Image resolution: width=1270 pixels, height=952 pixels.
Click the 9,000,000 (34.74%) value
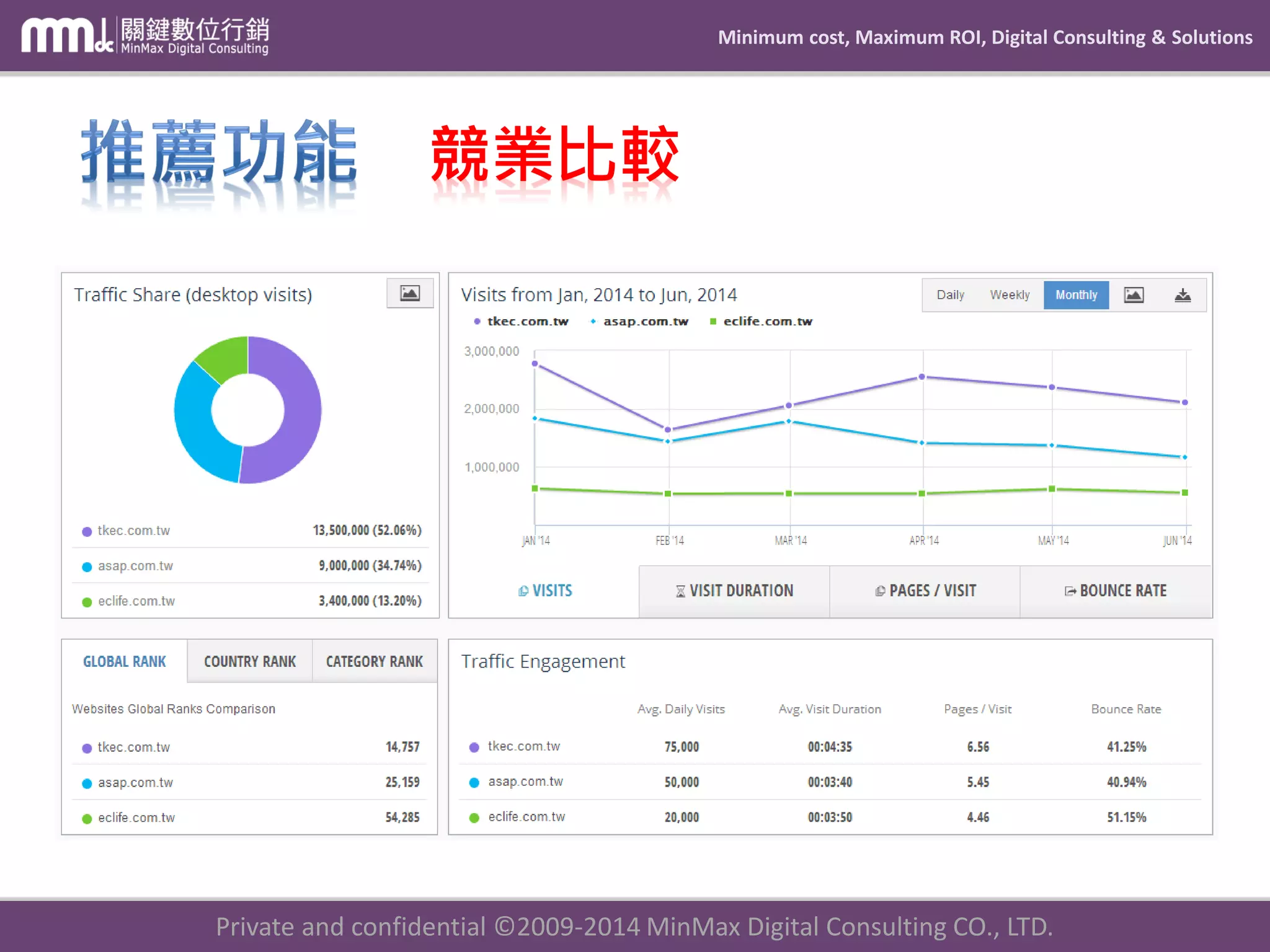[x=370, y=566]
